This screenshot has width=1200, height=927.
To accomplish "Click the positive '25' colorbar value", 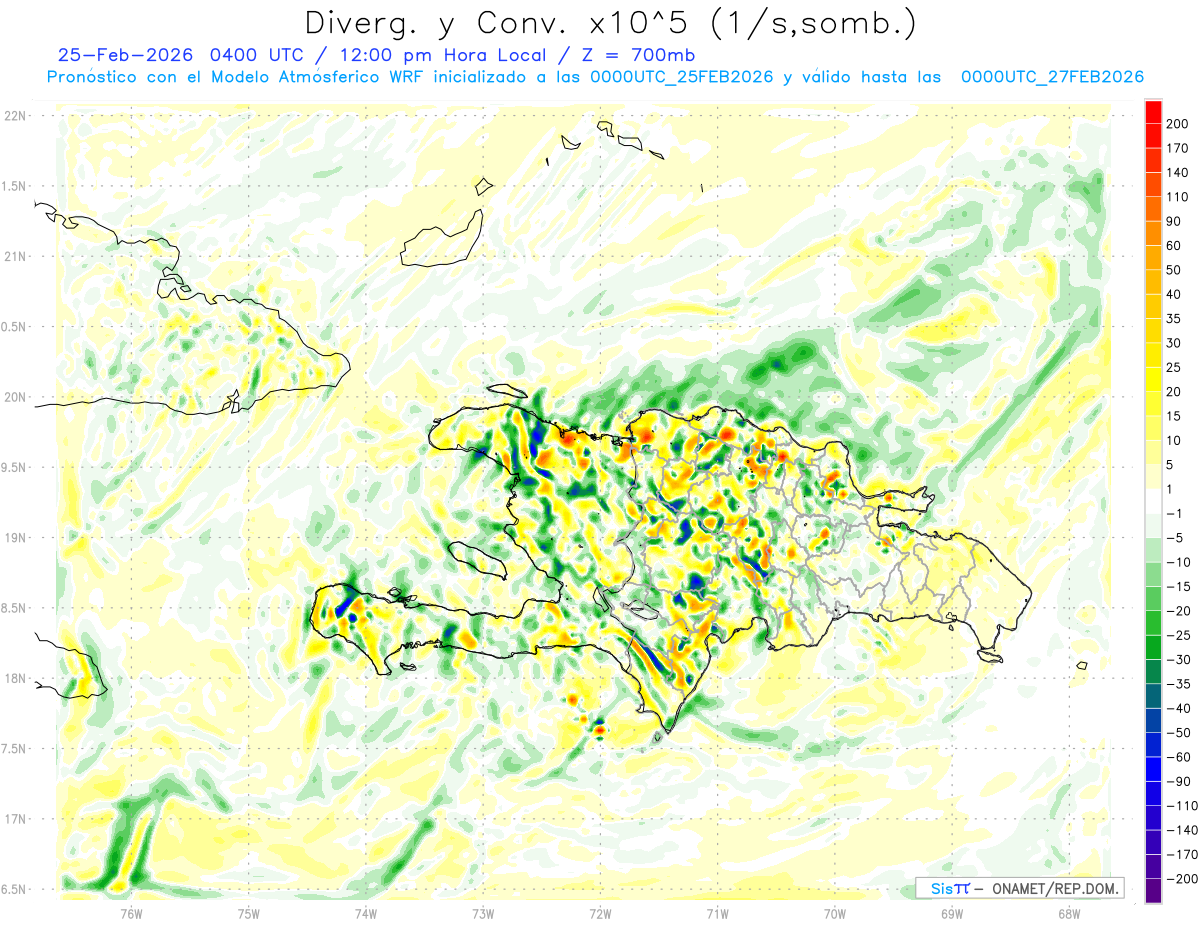I will (x=1174, y=367).
